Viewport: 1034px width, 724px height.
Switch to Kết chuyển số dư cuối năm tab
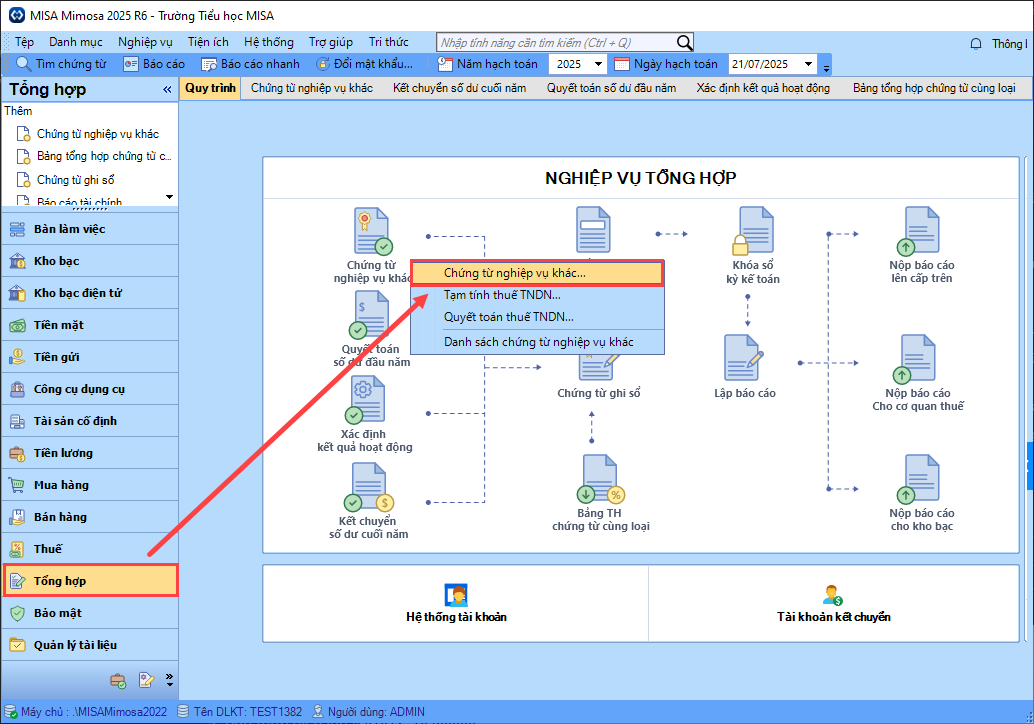(x=460, y=88)
